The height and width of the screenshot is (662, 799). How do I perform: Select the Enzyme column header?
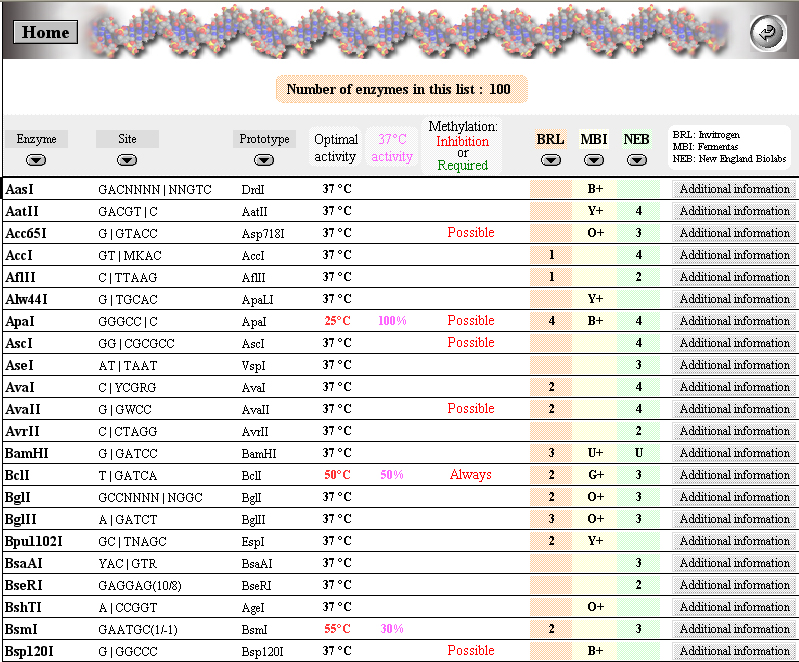click(36, 139)
